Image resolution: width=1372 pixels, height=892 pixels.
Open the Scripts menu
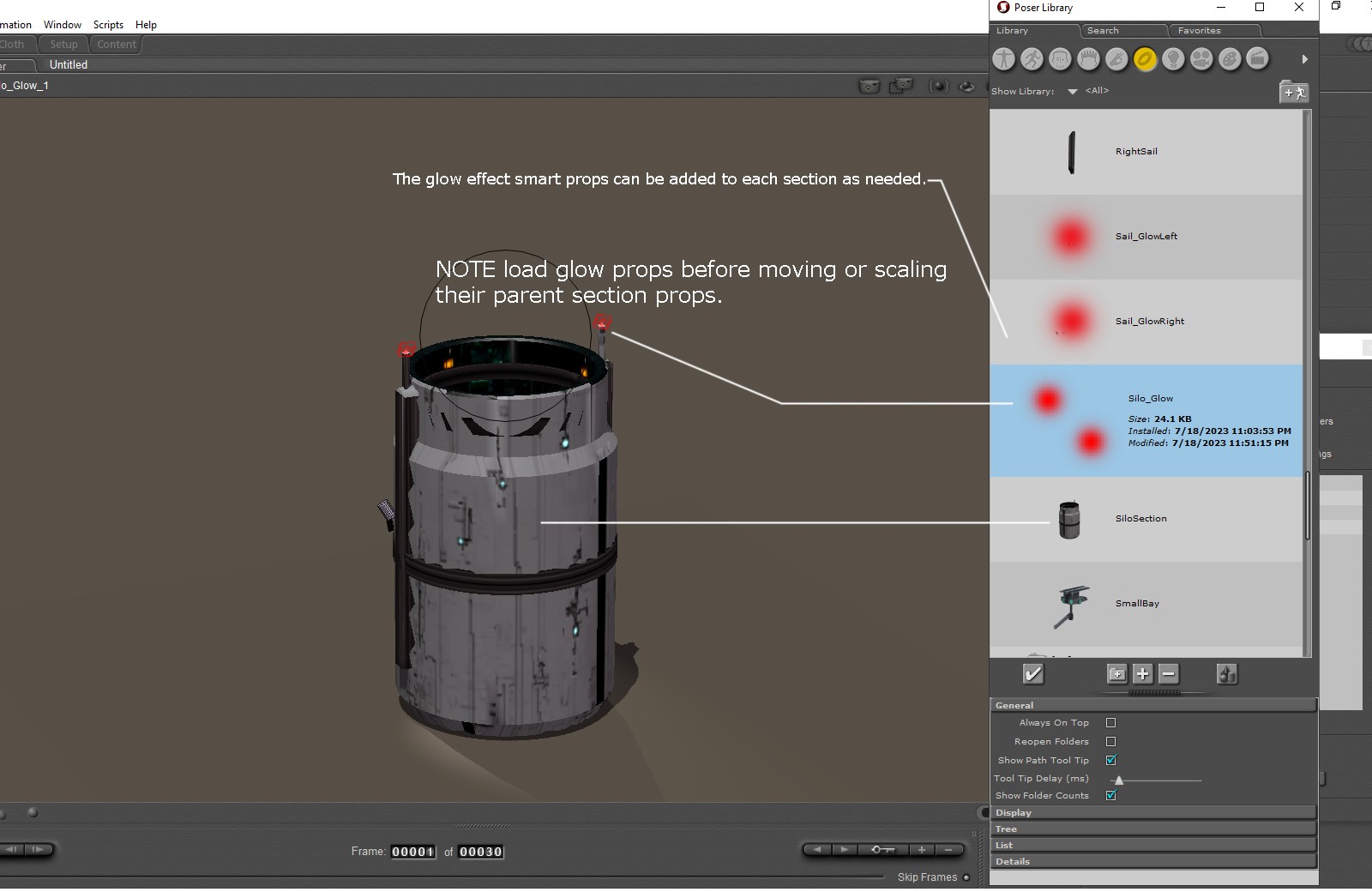[108, 25]
